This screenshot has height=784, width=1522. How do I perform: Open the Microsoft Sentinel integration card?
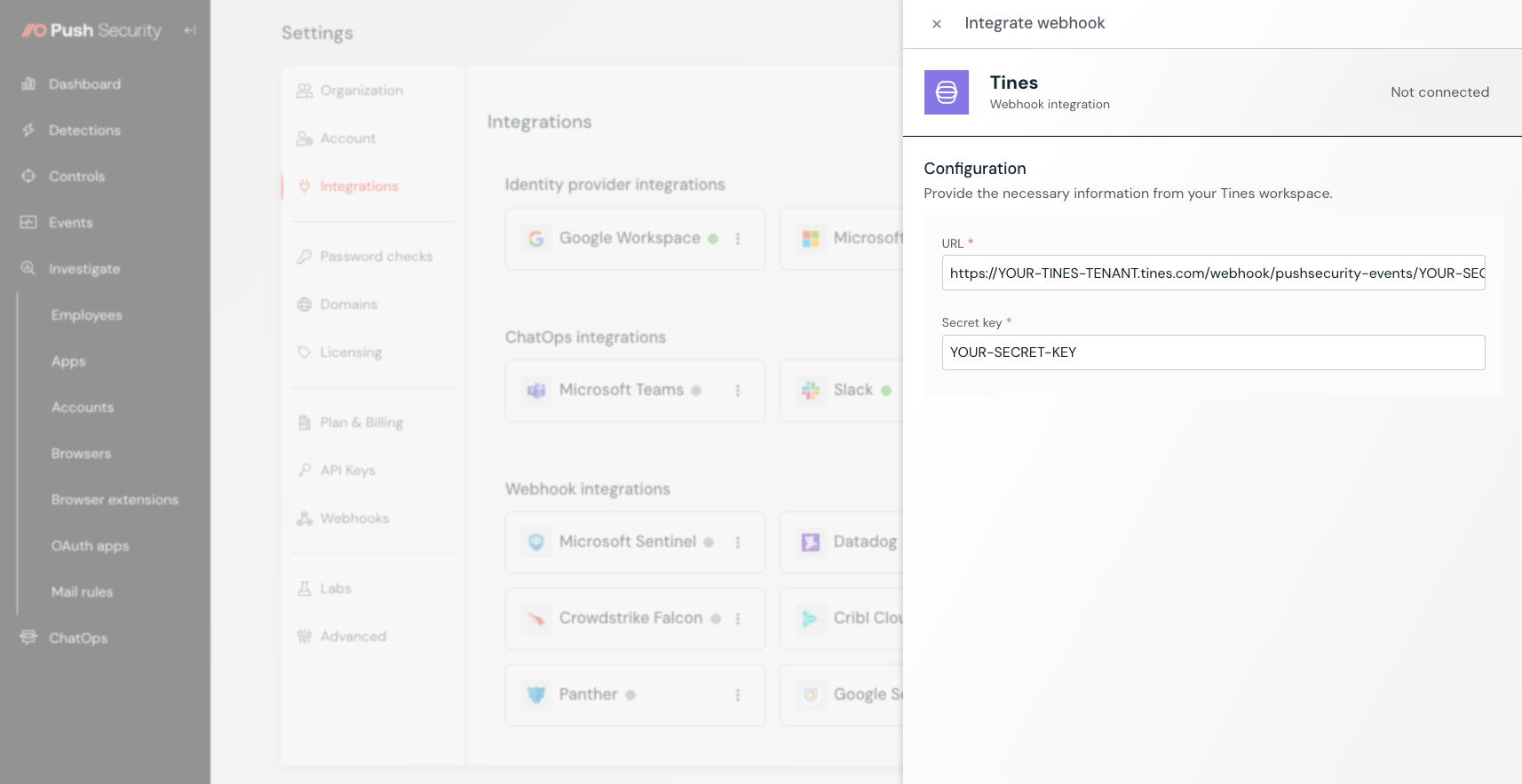click(x=635, y=542)
